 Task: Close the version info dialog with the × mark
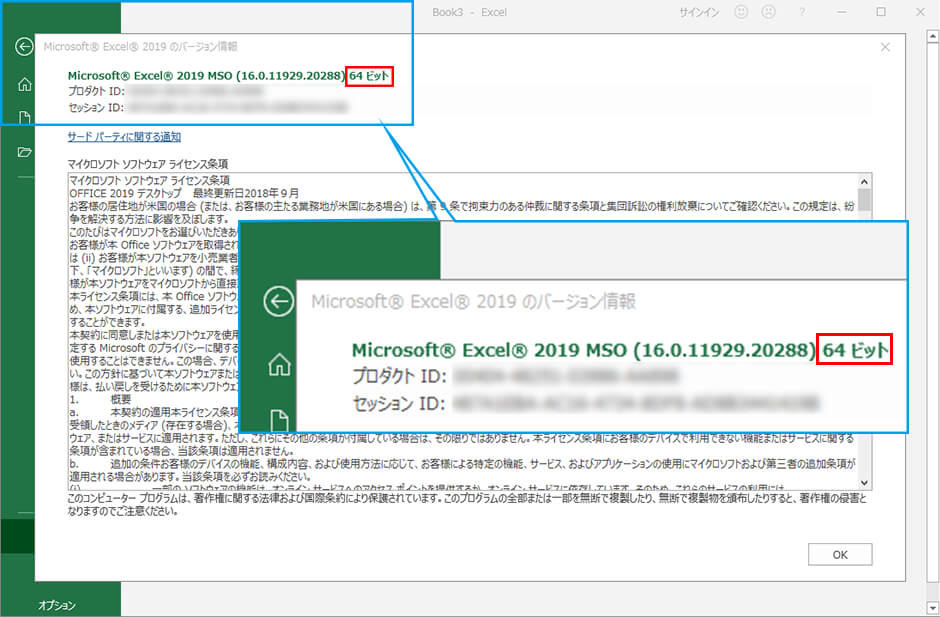(884, 46)
